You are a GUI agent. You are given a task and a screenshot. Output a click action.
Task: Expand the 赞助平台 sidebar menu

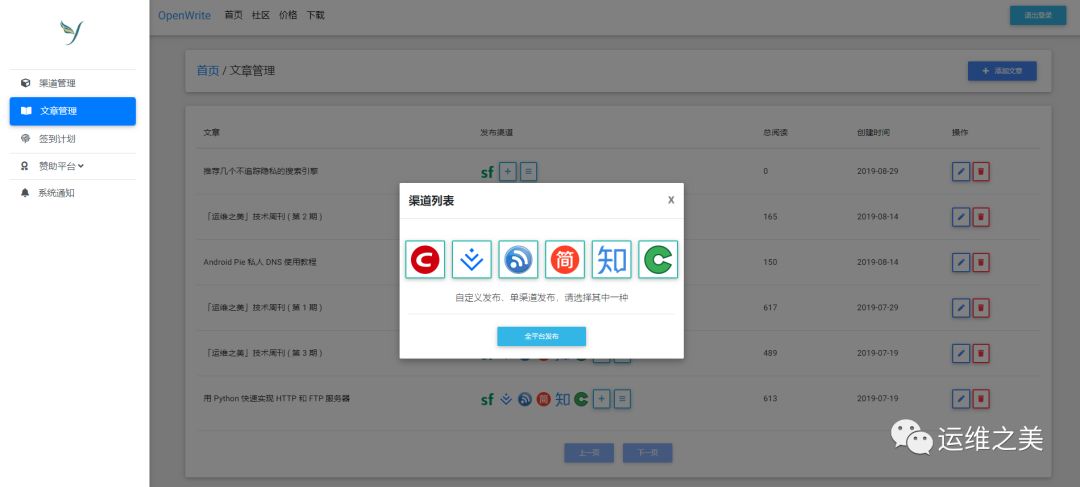[72, 166]
